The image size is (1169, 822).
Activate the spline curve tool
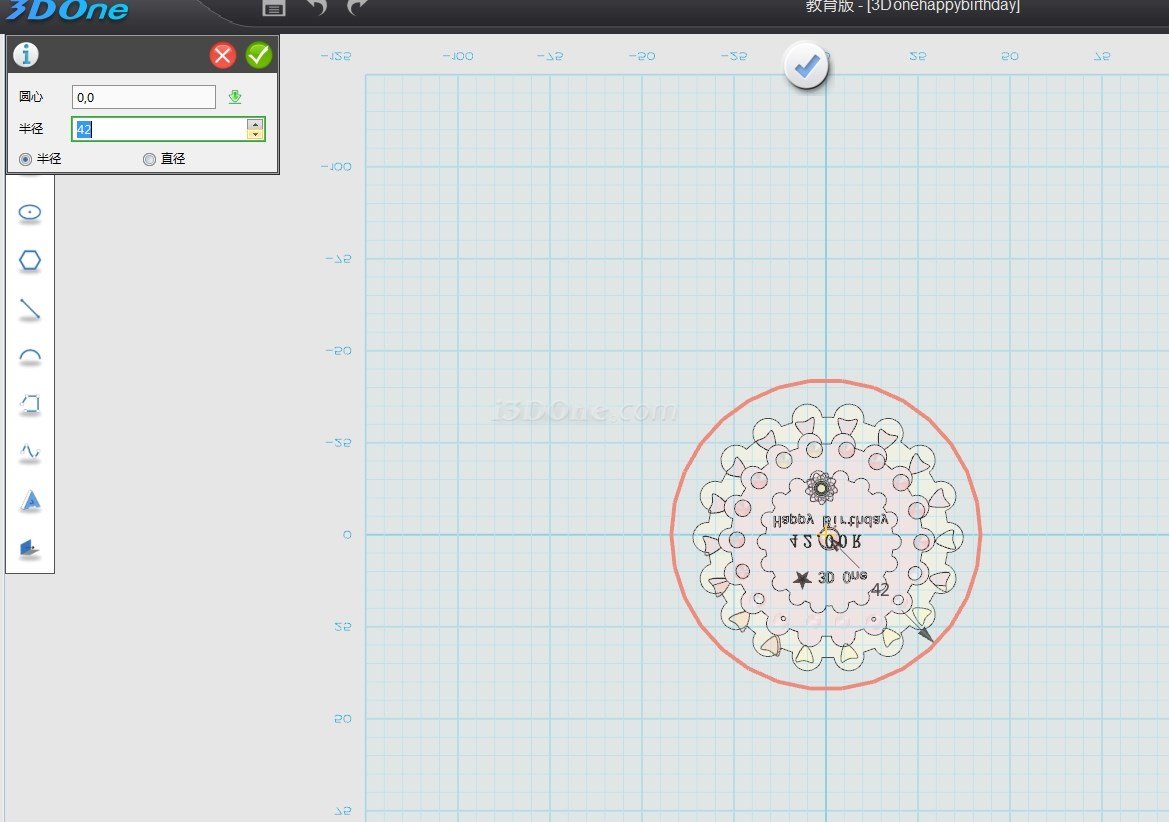30,453
